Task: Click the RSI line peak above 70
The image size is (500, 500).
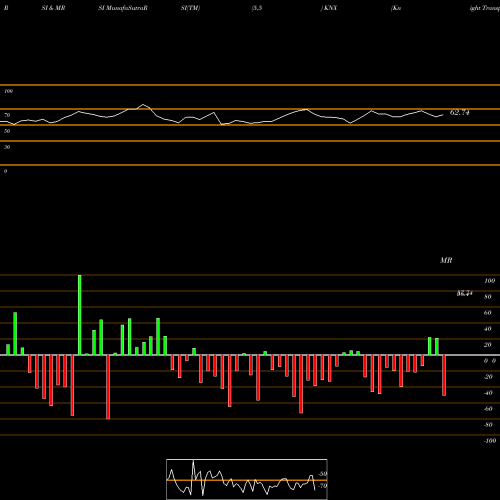Action: coord(143,105)
